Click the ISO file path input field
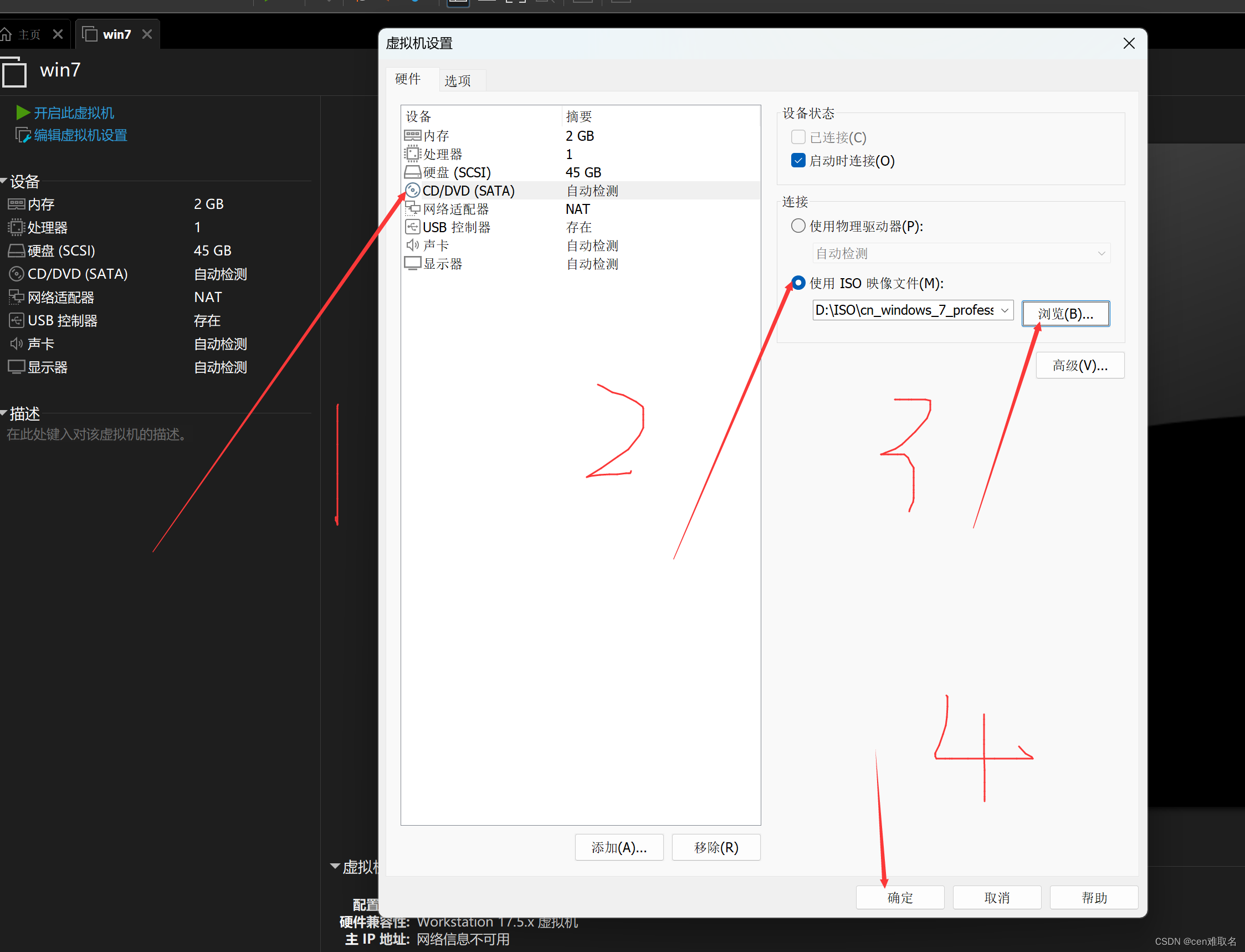Image resolution: width=1245 pixels, height=952 pixels. (x=904, y=310)
